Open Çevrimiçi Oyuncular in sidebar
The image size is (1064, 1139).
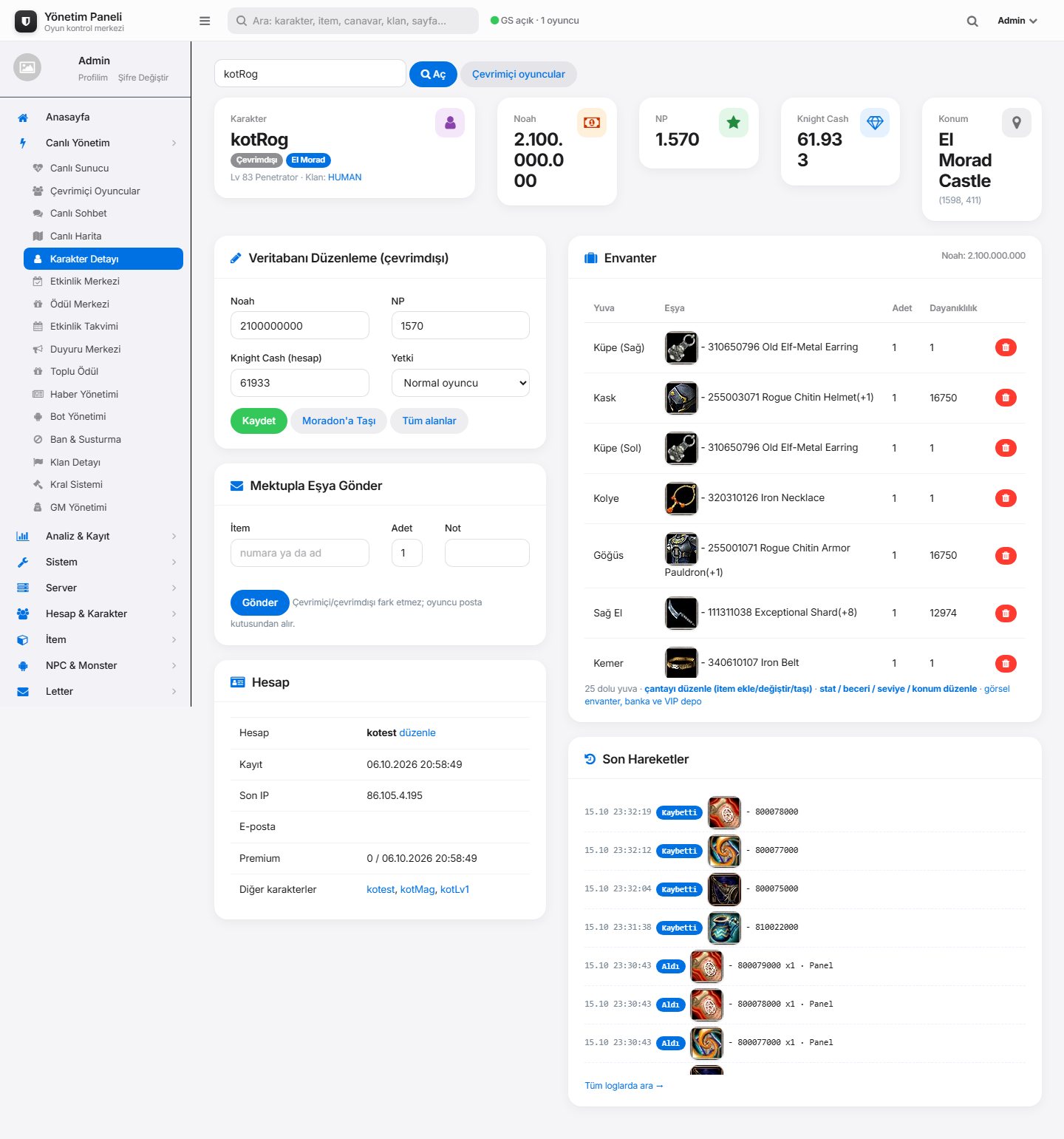[103, 191]
